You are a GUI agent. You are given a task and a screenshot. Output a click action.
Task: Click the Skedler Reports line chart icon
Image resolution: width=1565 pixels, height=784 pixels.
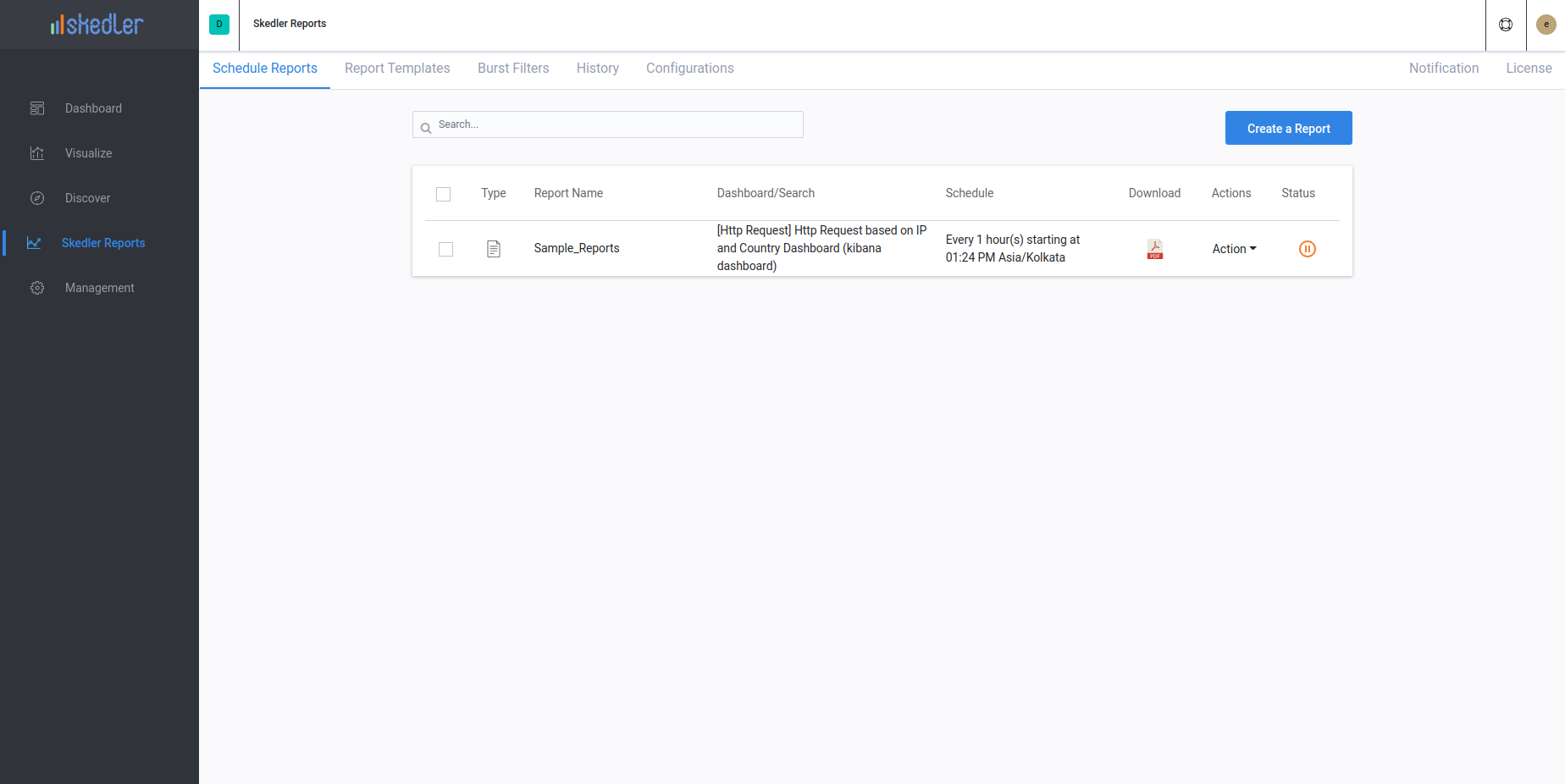tap(34, 243)
